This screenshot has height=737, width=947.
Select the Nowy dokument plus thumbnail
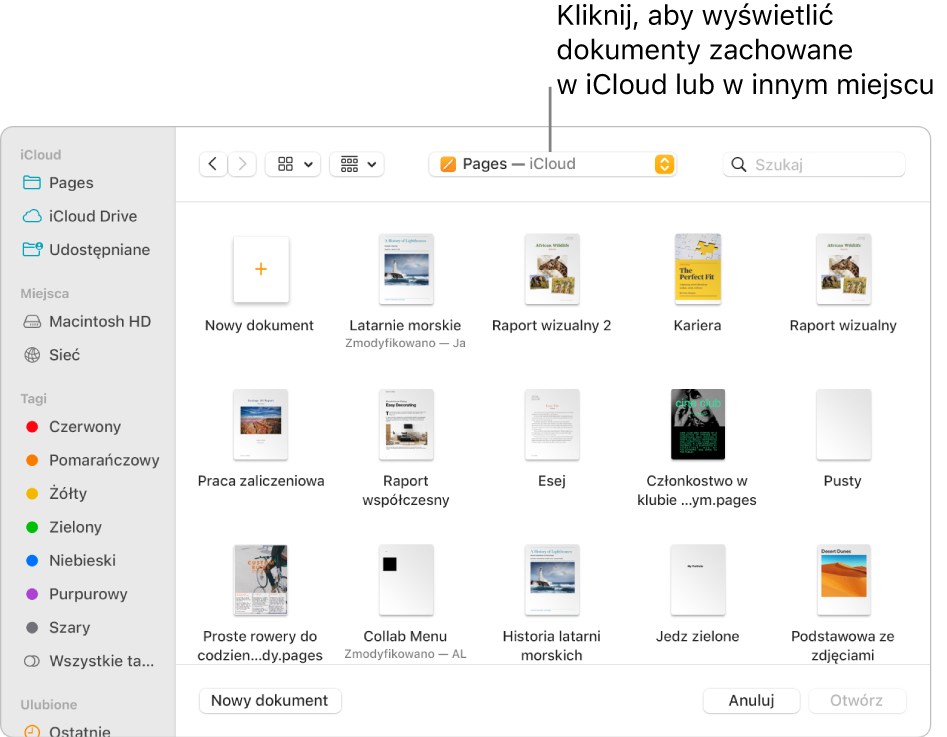point(261,269)
